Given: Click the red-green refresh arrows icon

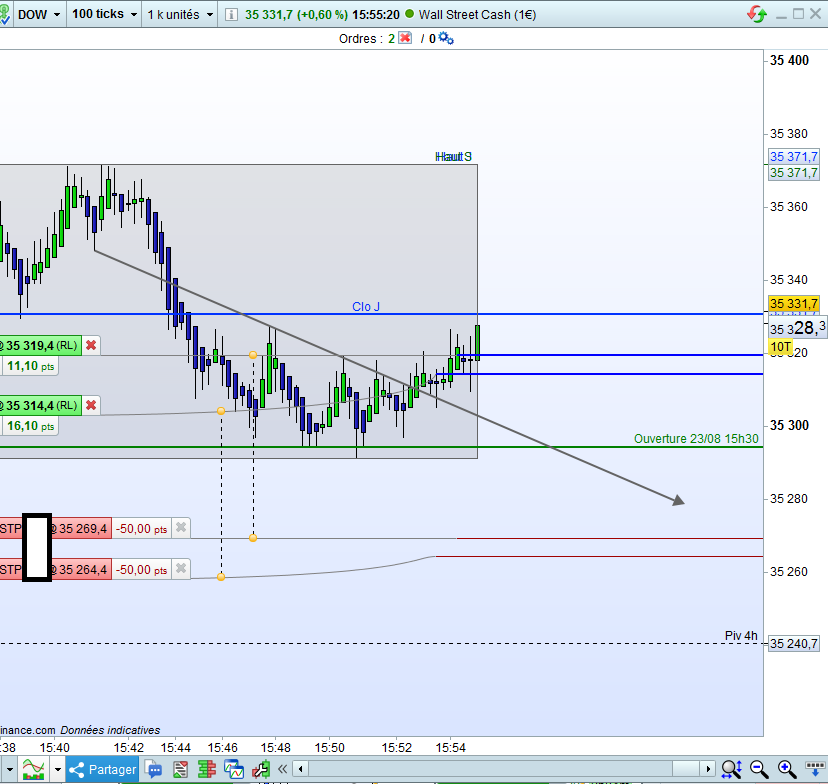Looking at the screenshot, I should coord(756,14).
